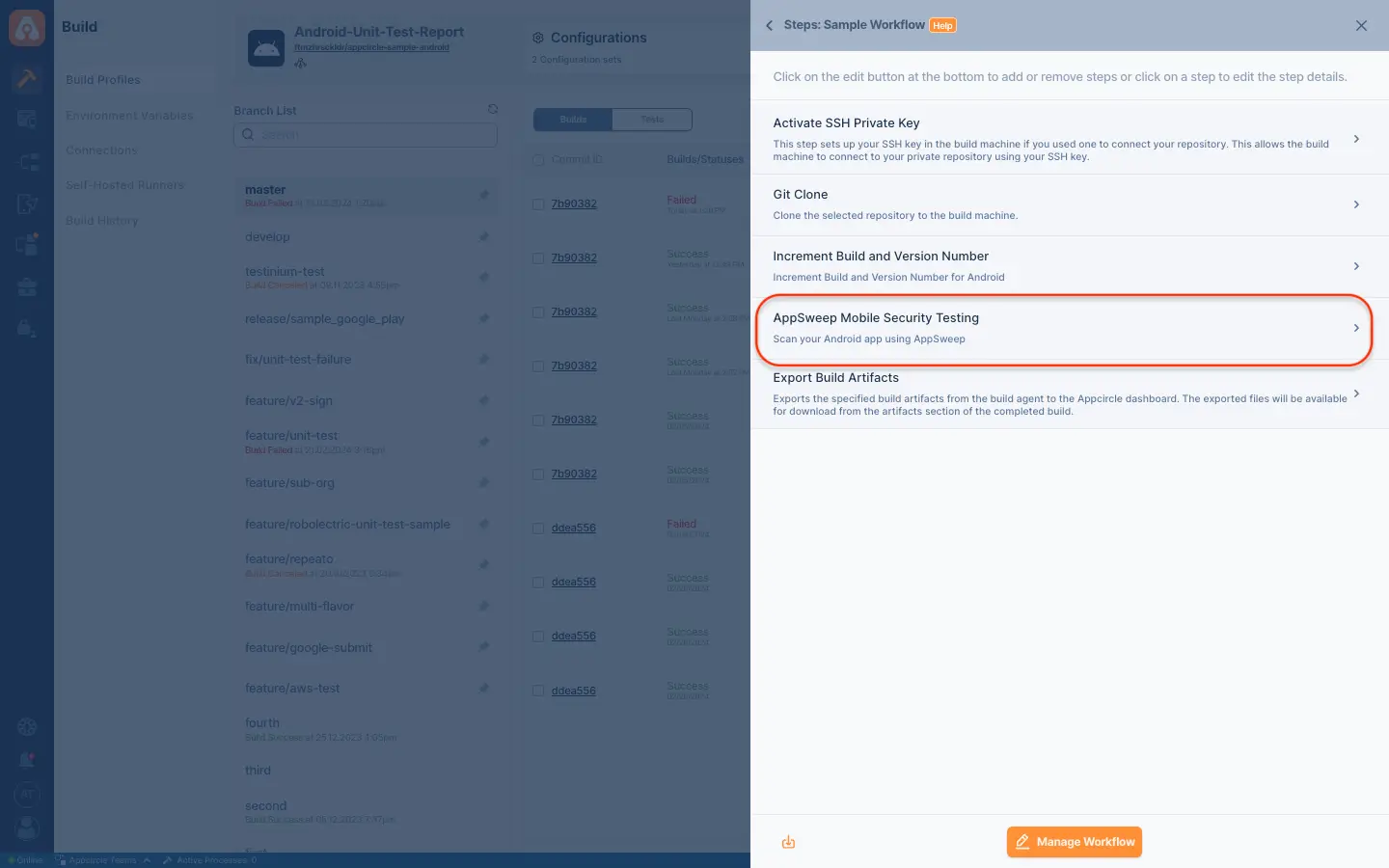Viewport: 1389px width, 868px height.
Task: Open the help lifebuoy icon in sidebar
Action: (27, 727)
